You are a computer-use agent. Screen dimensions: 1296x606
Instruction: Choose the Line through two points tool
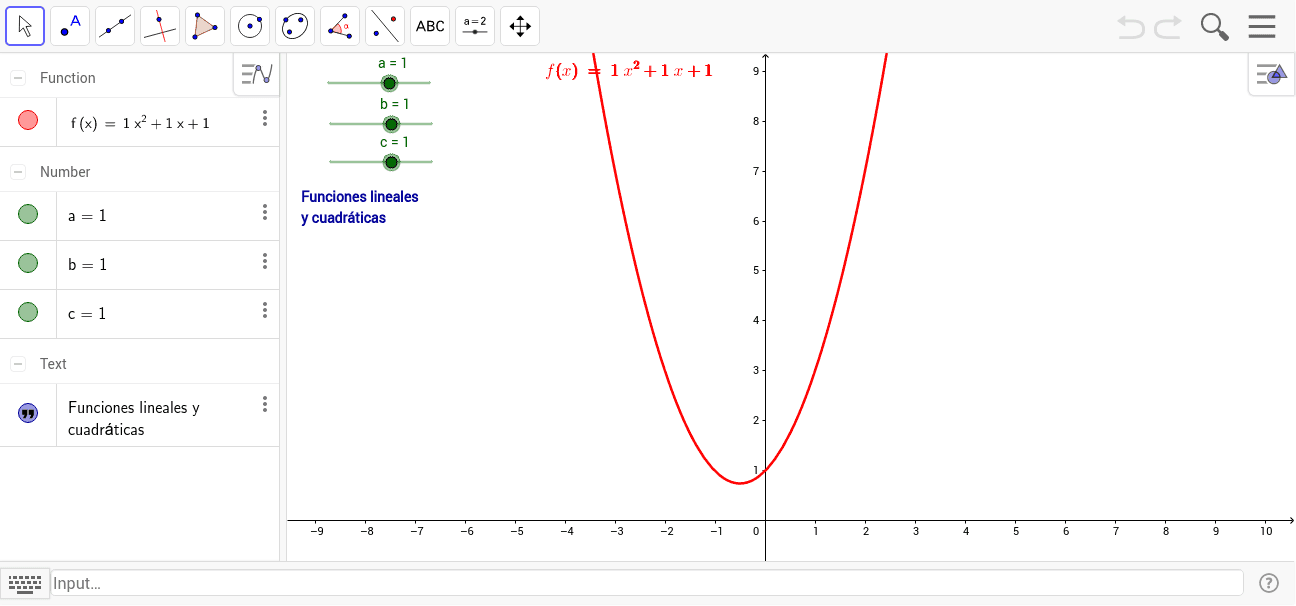[115, 26]
